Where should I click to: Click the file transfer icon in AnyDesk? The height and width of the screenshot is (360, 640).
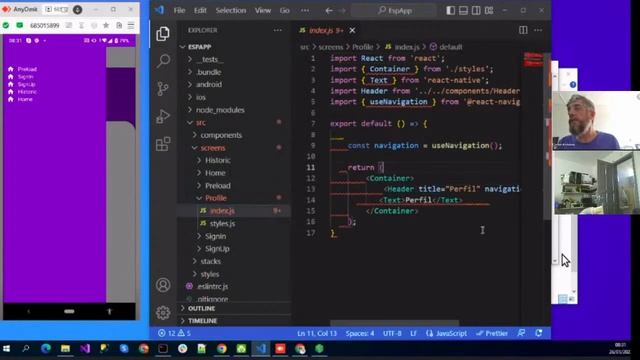coord(119,25)
